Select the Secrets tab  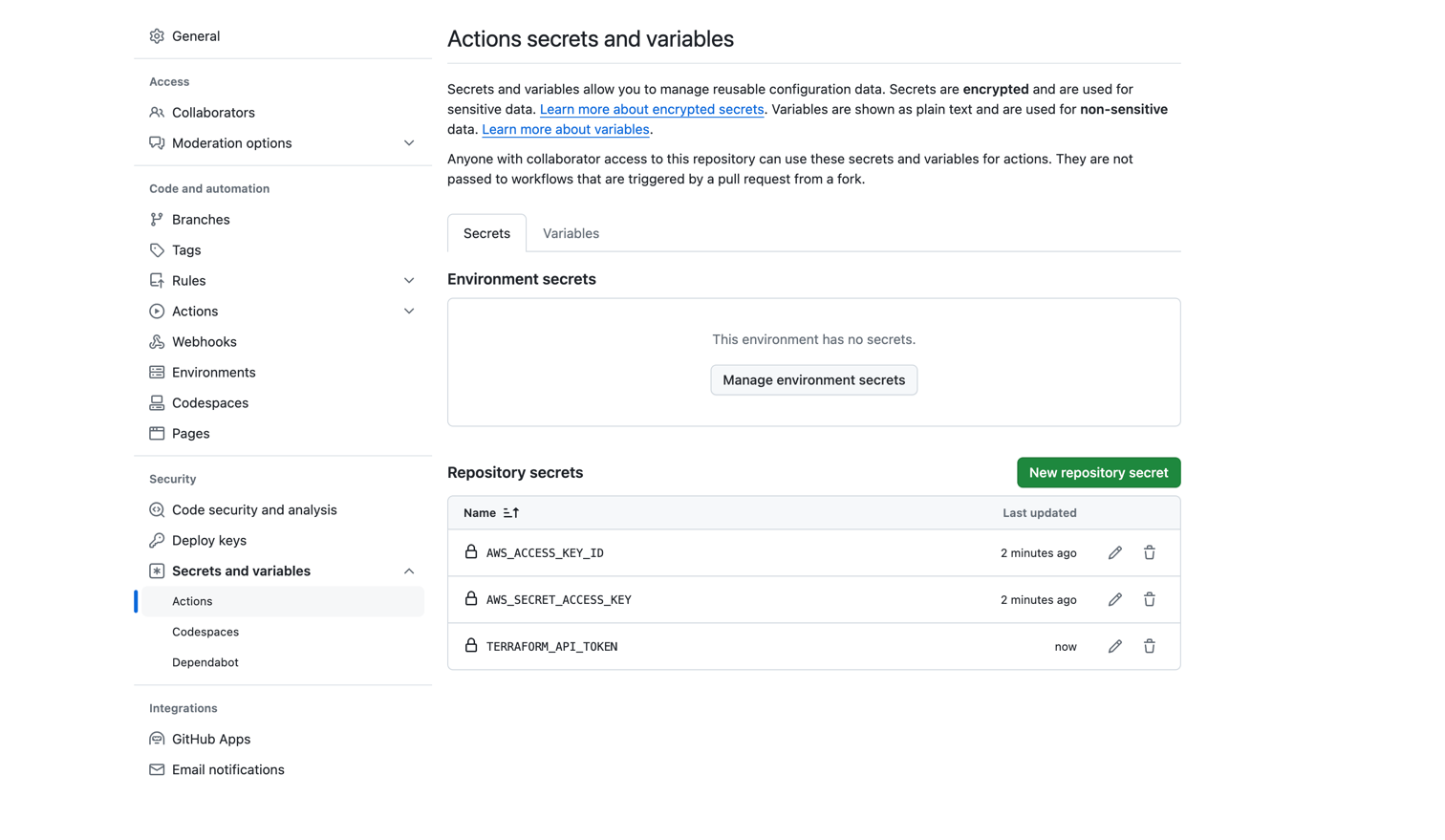[x=486, y=233]
